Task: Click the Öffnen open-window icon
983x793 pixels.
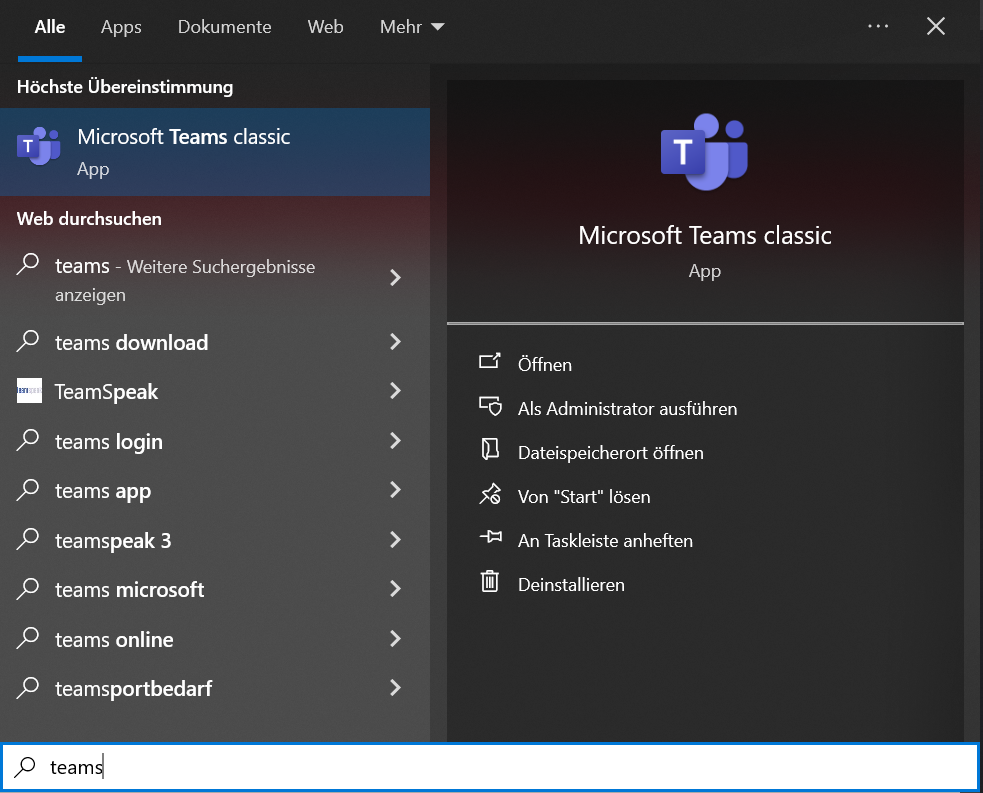Action: [x=490, y=362]
